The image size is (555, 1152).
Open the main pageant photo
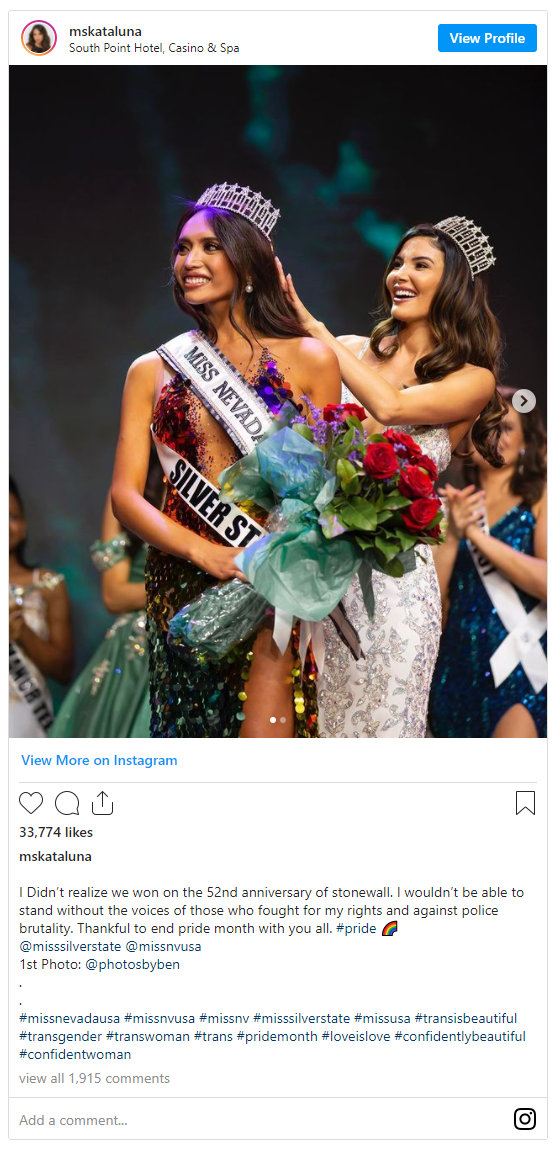click(x=278, y=401)
